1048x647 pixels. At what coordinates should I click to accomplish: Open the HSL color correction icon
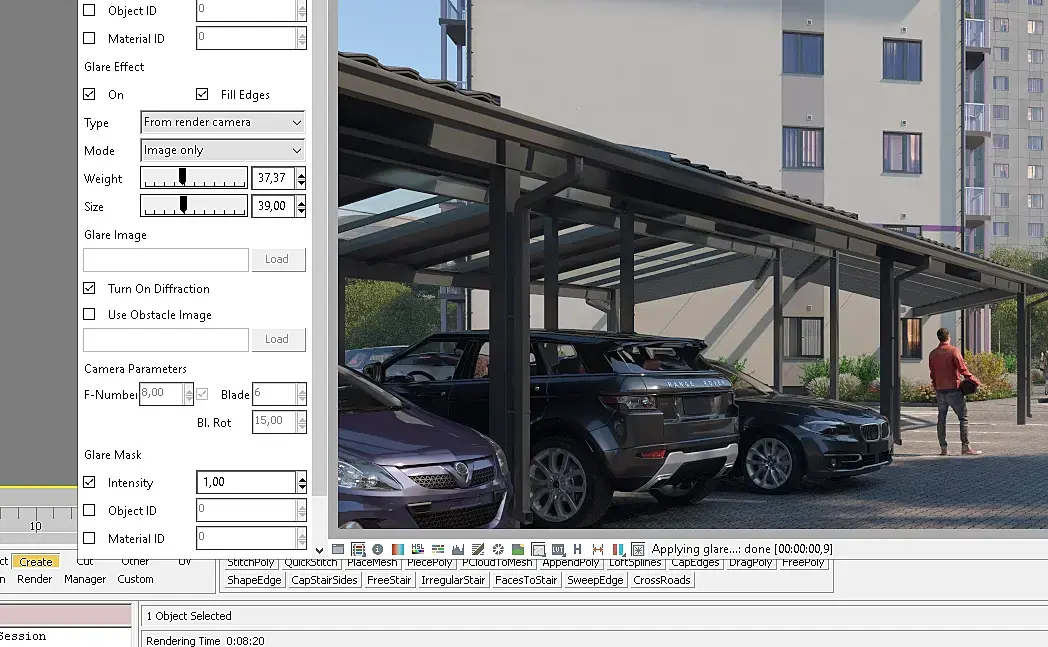point(418,549)
